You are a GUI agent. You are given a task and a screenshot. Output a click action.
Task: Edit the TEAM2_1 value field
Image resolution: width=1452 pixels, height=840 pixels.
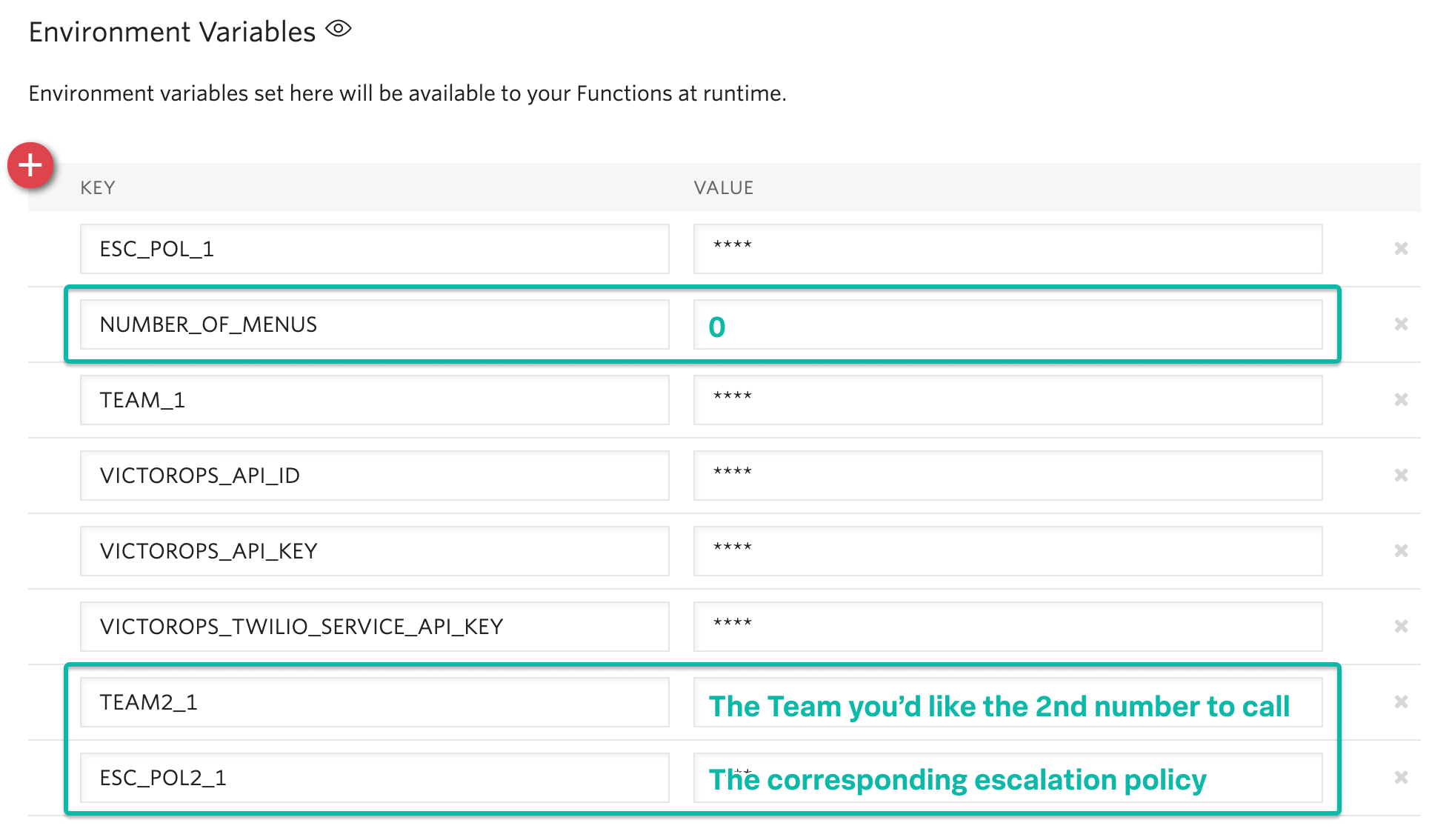point(1006,702)
